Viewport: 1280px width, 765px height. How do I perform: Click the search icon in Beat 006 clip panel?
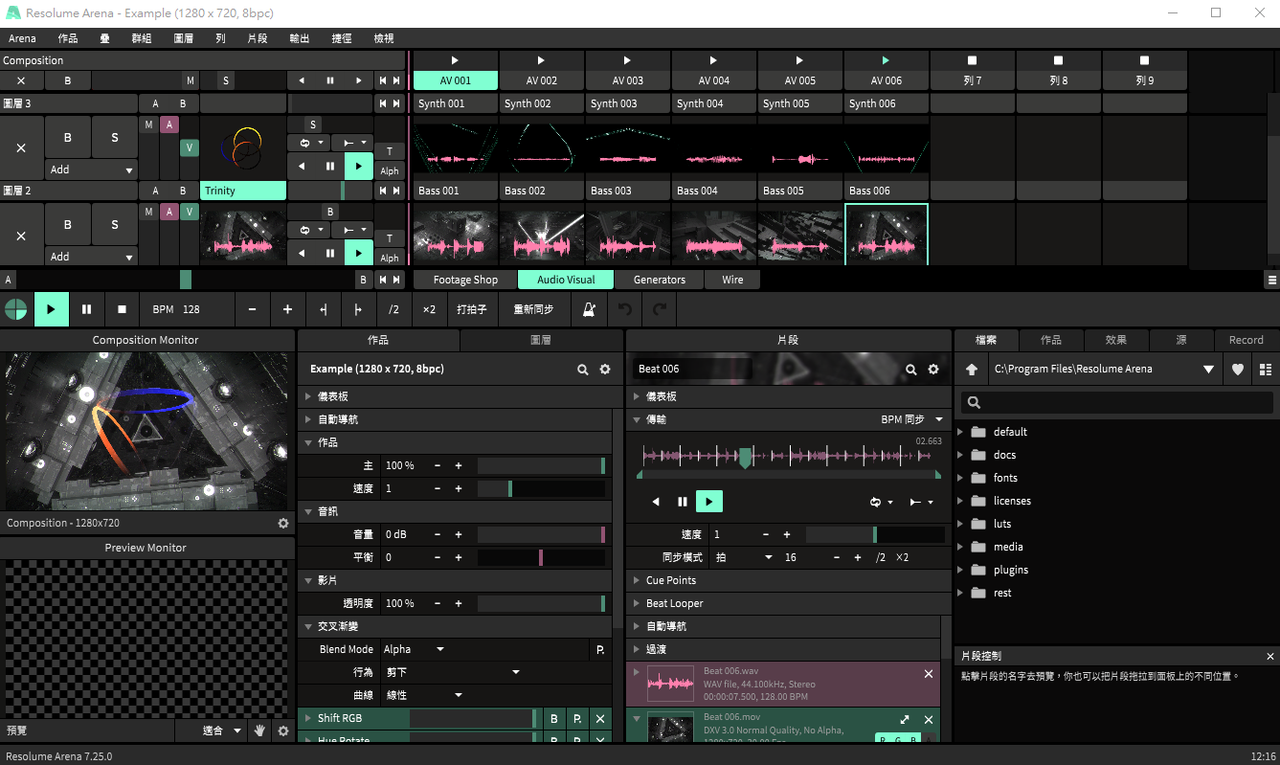click(x=911, y=369)
